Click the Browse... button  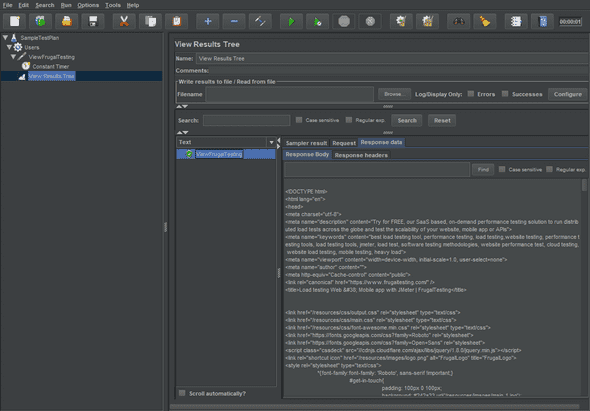coord(394,94)
